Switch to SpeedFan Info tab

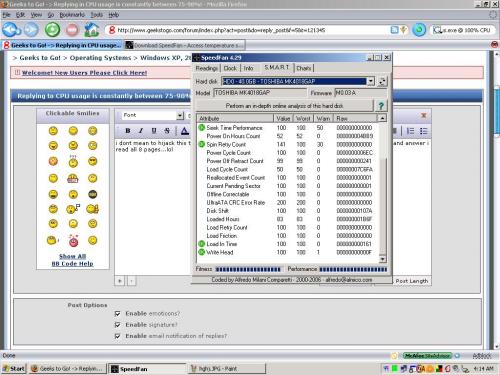coord(248,68)
